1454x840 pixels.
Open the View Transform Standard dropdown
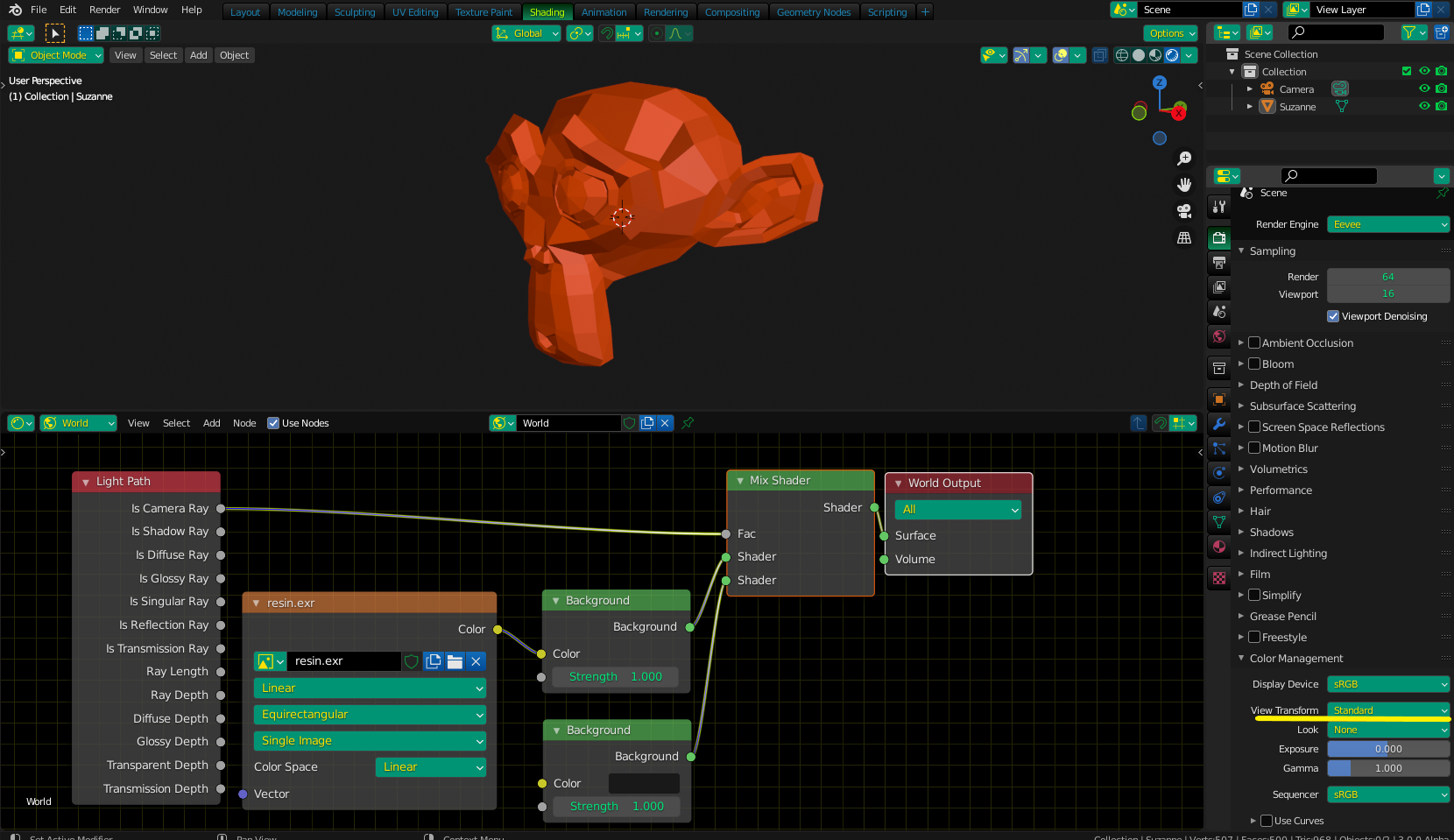(x=1388, y=709)
